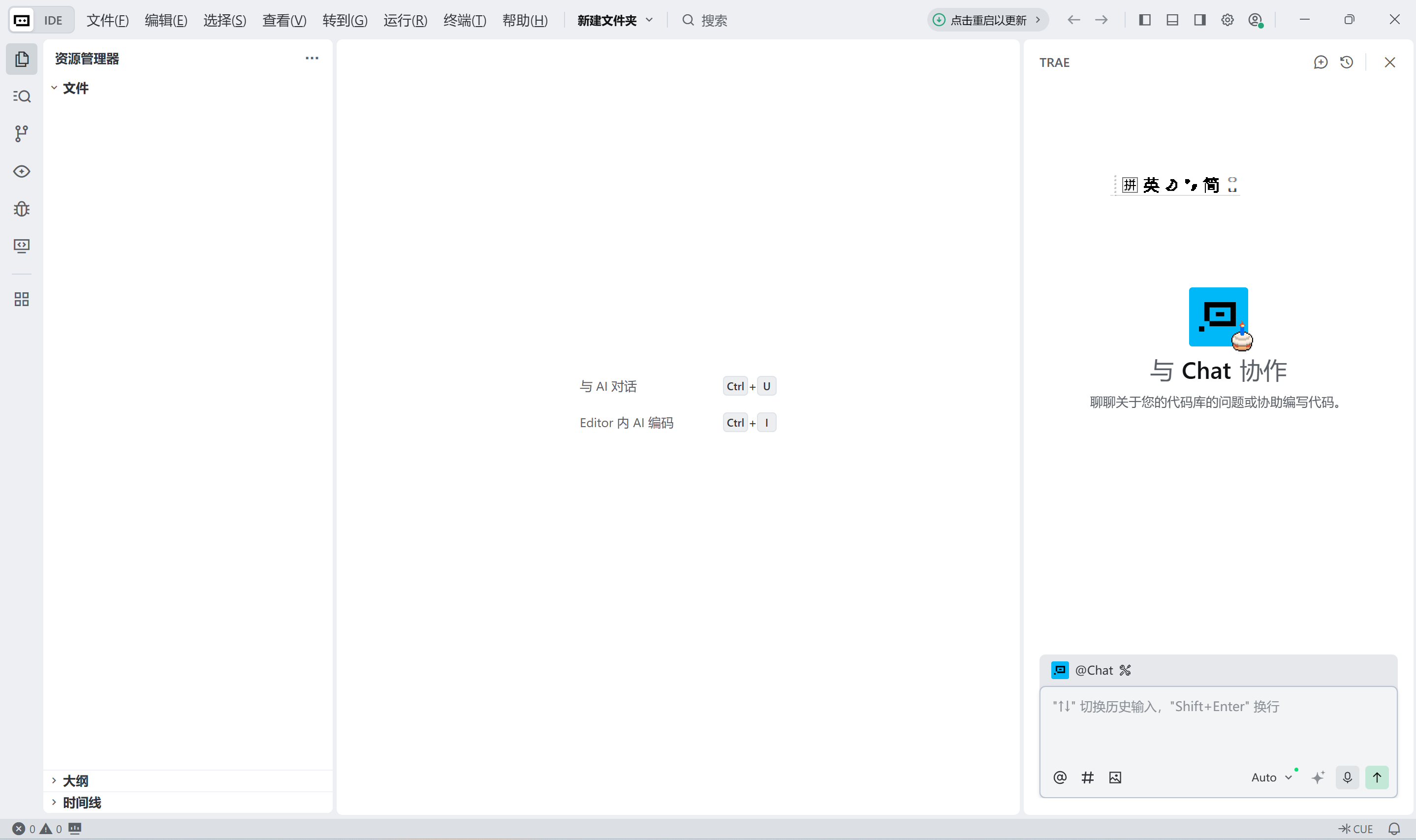Image resolution: width=1416 pixels, height=840 pixels.
Task: Open the 终端(T) menu
Action: 464,20
